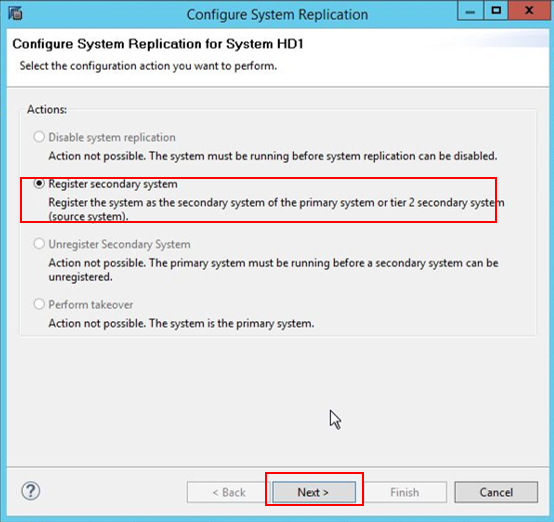
Task: Click the application icon in title bar
Action: [x=15, y=13]
